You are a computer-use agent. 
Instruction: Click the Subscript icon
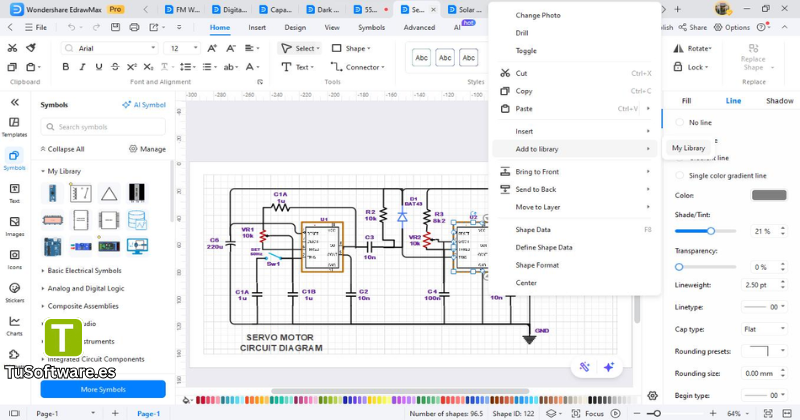tap(148, 67)
